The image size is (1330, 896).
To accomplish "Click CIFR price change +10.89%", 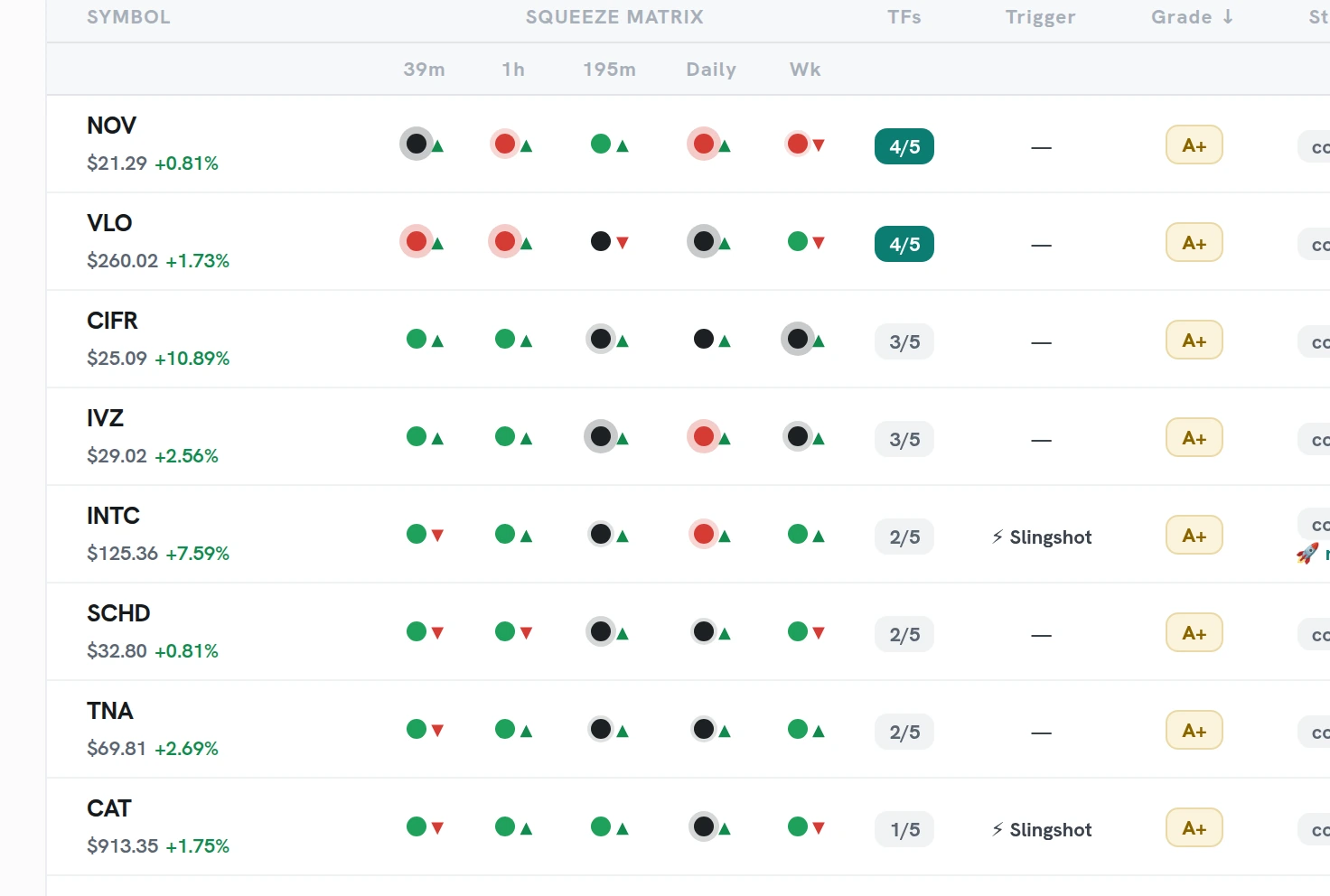I will pos(192,359).
